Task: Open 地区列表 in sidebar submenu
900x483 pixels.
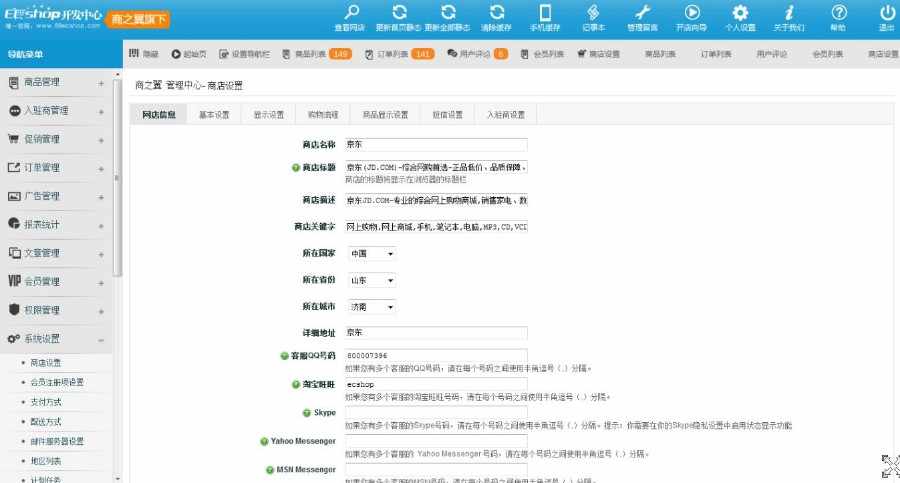Action: tap(46, 461)
